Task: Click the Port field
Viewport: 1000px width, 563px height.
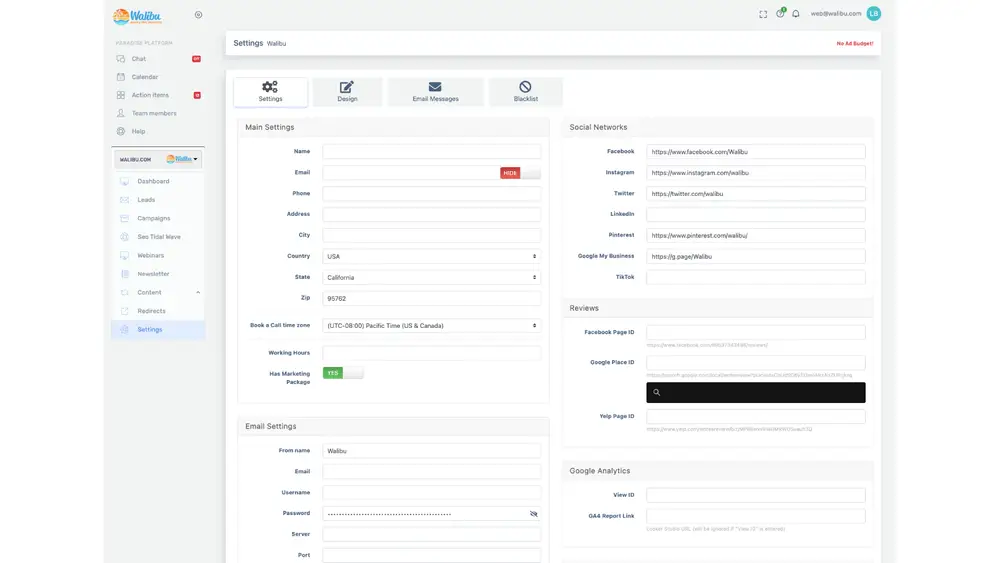Action: 431,555
